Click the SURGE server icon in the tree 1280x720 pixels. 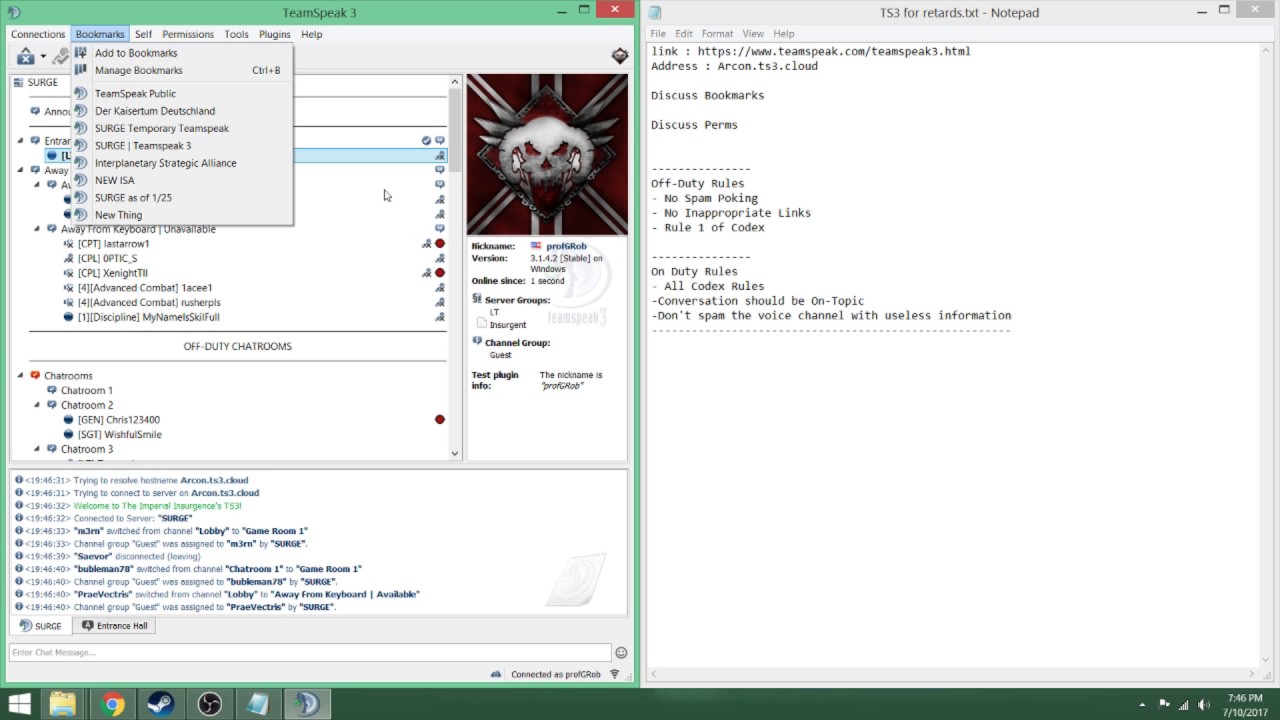click(19, 82)
